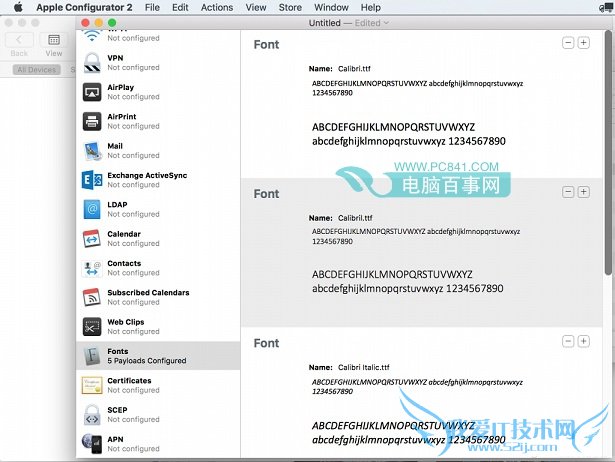
Task: Remove the Calibril.ttf font payload
Action: tap(568, 192)
